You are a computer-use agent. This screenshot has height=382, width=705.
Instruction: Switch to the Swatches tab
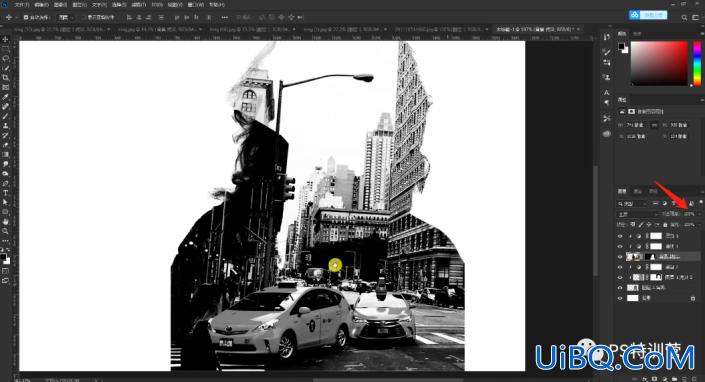point(637,34)
